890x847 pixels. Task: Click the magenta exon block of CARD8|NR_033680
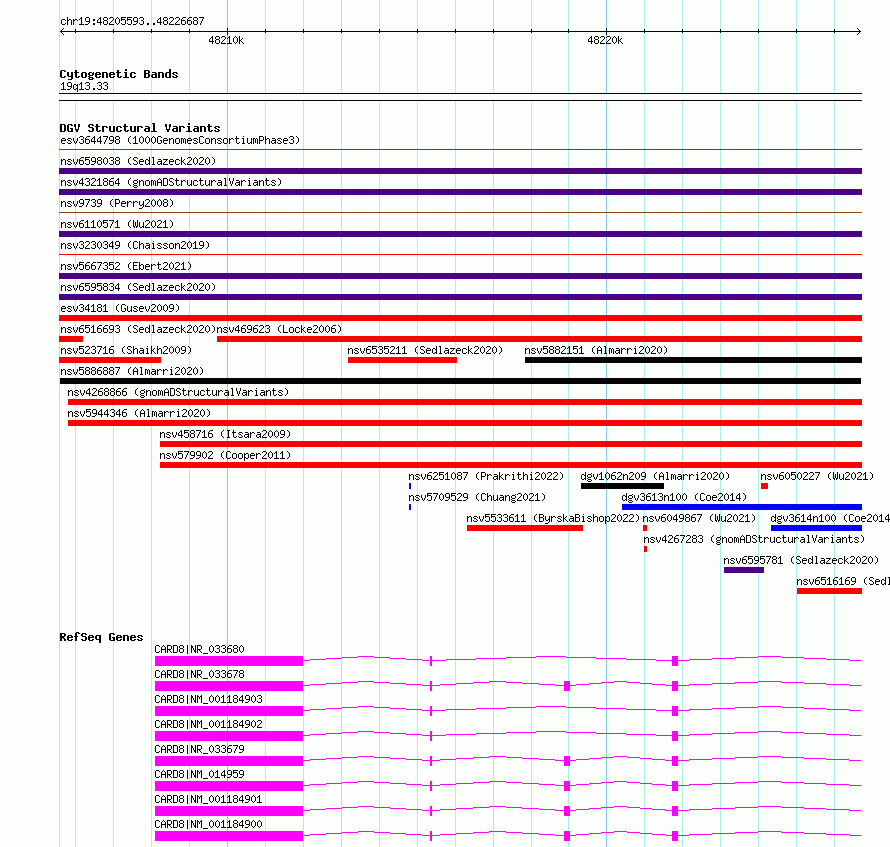tap(229, 661)
